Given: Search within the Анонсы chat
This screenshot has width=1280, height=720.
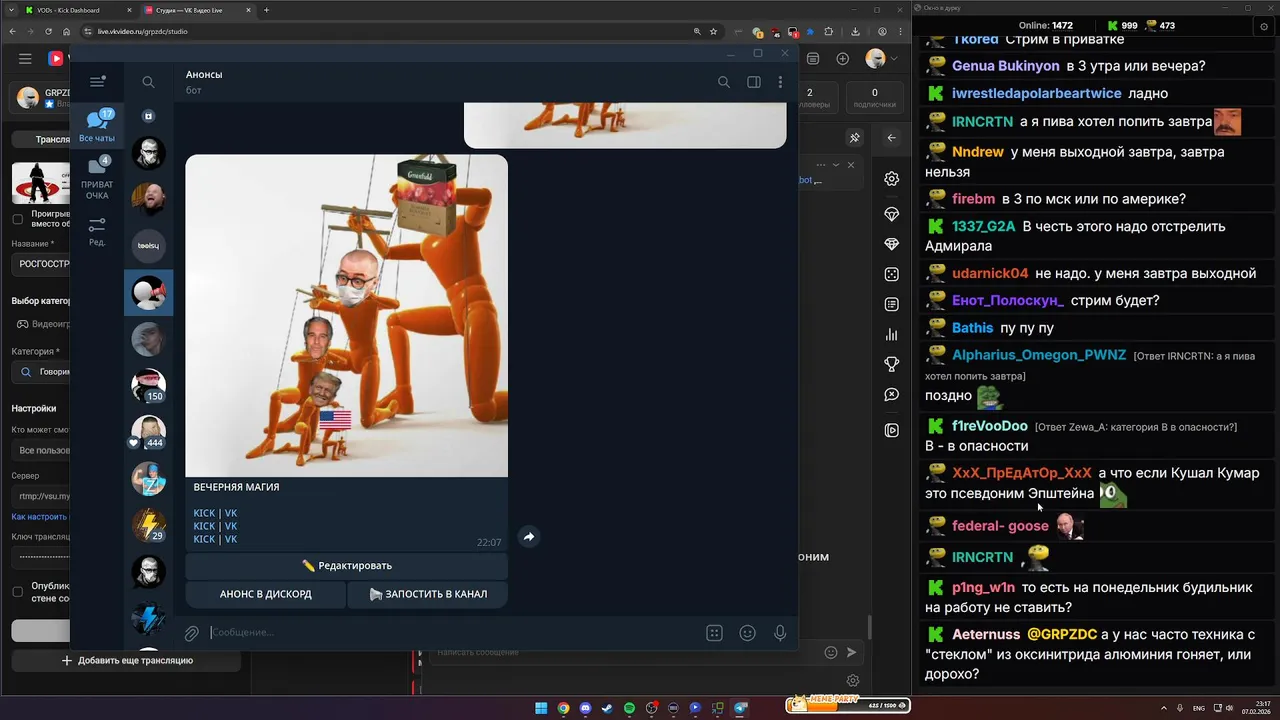Looking at the screenshot, I should click(724, 82).
